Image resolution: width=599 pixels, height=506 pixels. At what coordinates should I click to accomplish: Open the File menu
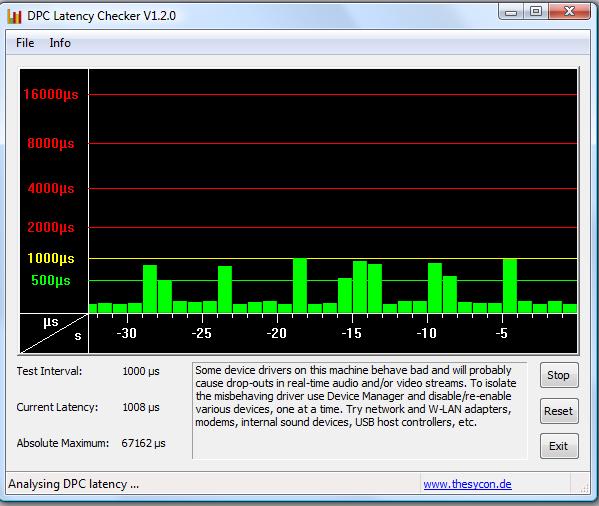click(25, 43)
